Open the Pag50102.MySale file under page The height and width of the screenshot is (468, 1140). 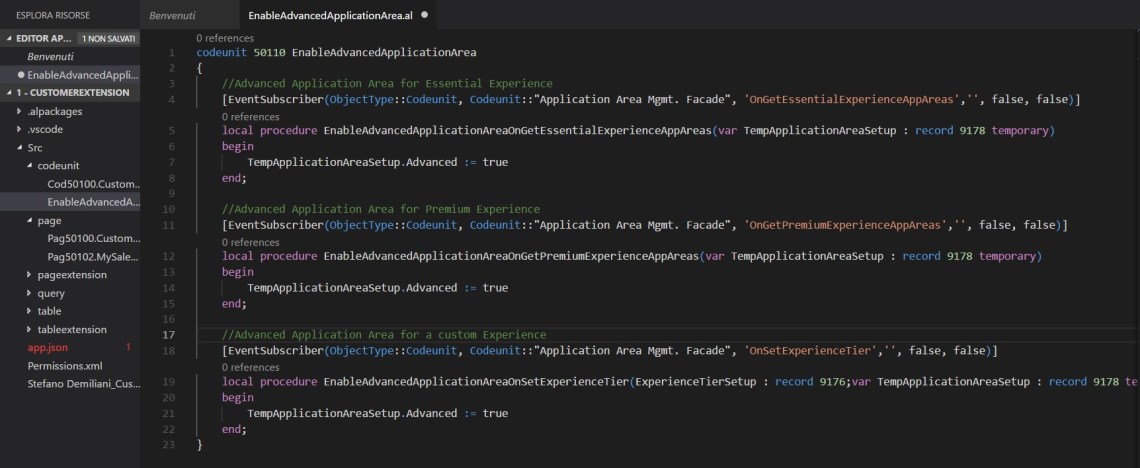94,257
